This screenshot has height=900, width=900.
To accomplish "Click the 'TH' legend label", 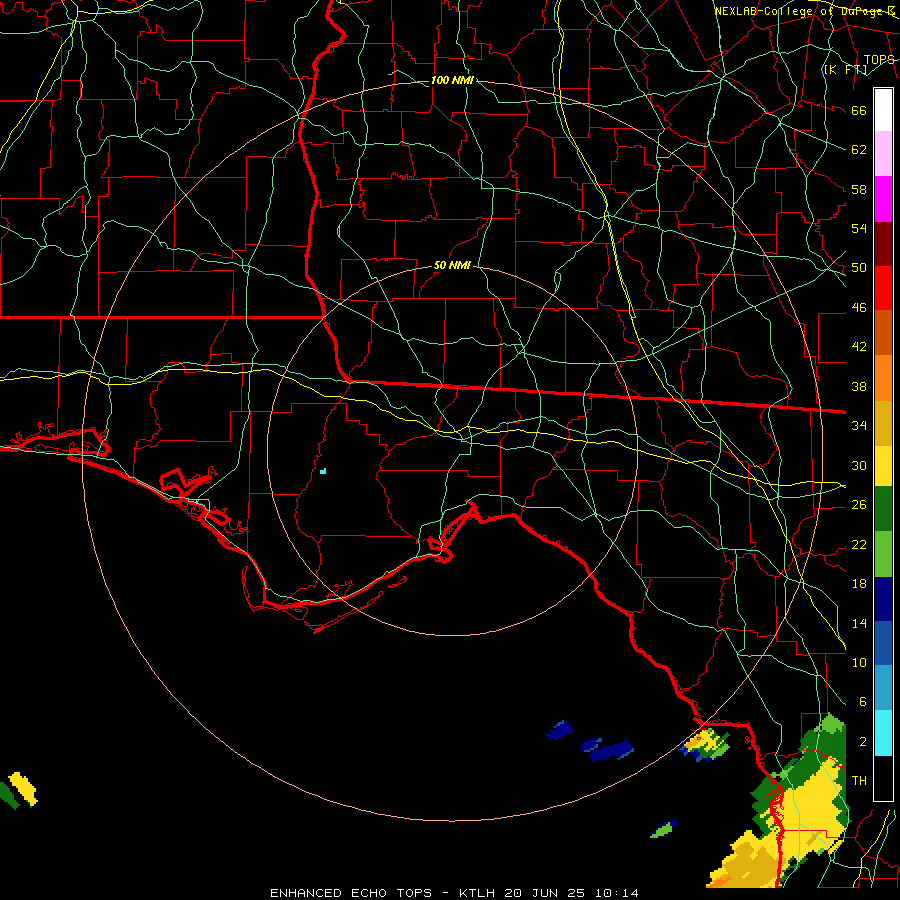I will tap(859, 781).
